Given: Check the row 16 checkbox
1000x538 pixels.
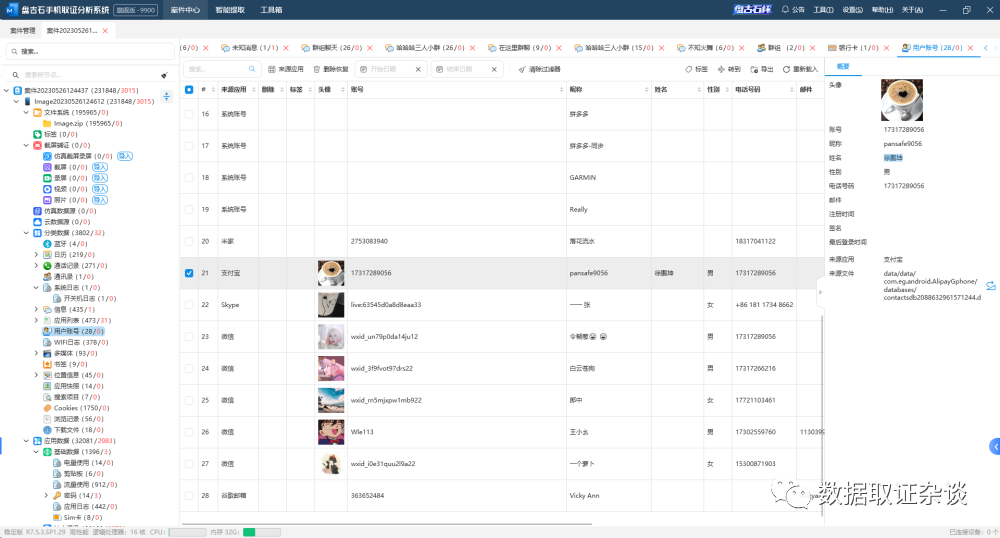Looking at the screenshot, I should [189, 114].
